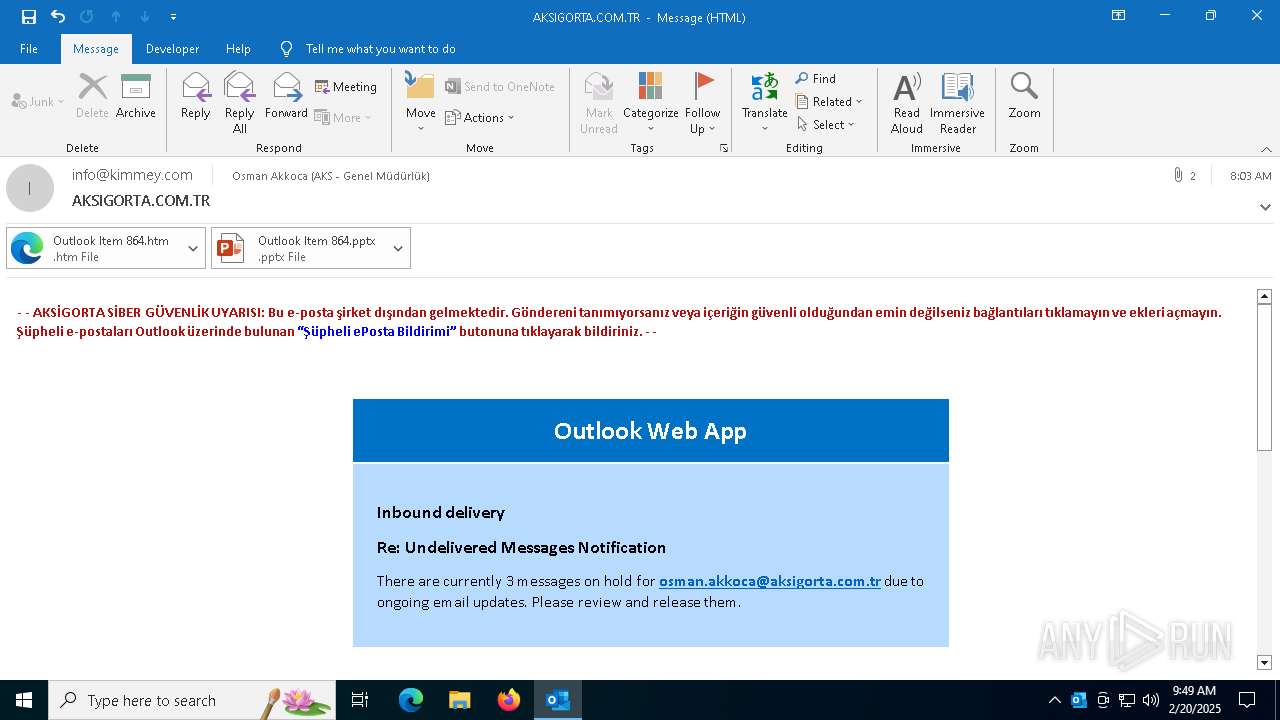Click the osman.akkoca@aksigorta.com.tr link
1280x720 pixels.
tap(770, 581)
